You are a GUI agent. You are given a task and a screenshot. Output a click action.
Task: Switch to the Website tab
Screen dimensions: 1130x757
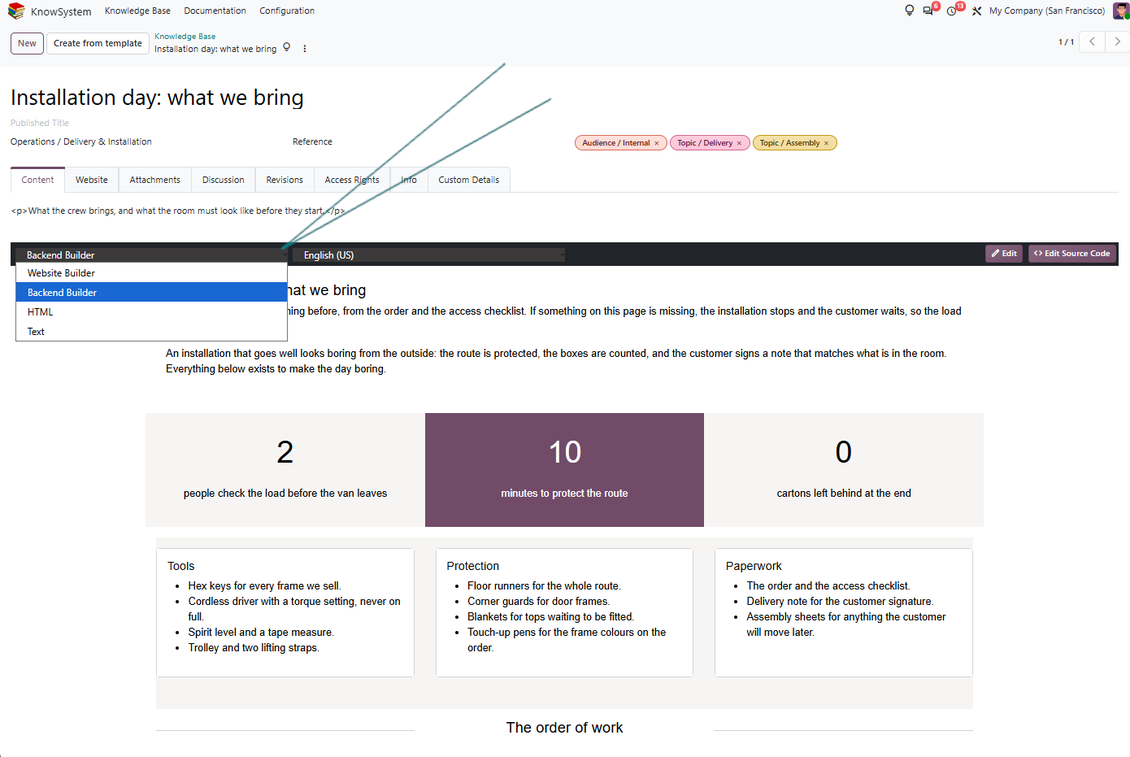pyautogui.click(x=92, y=180)
